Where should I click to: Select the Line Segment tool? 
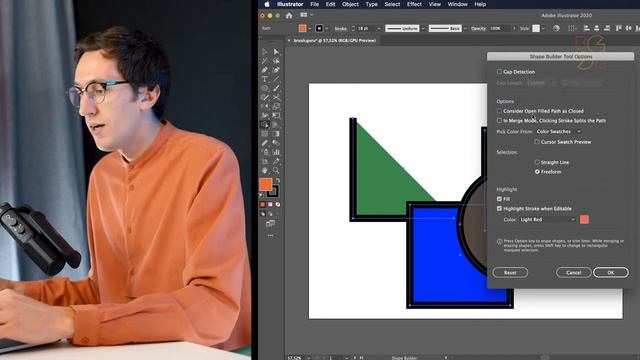276,79
